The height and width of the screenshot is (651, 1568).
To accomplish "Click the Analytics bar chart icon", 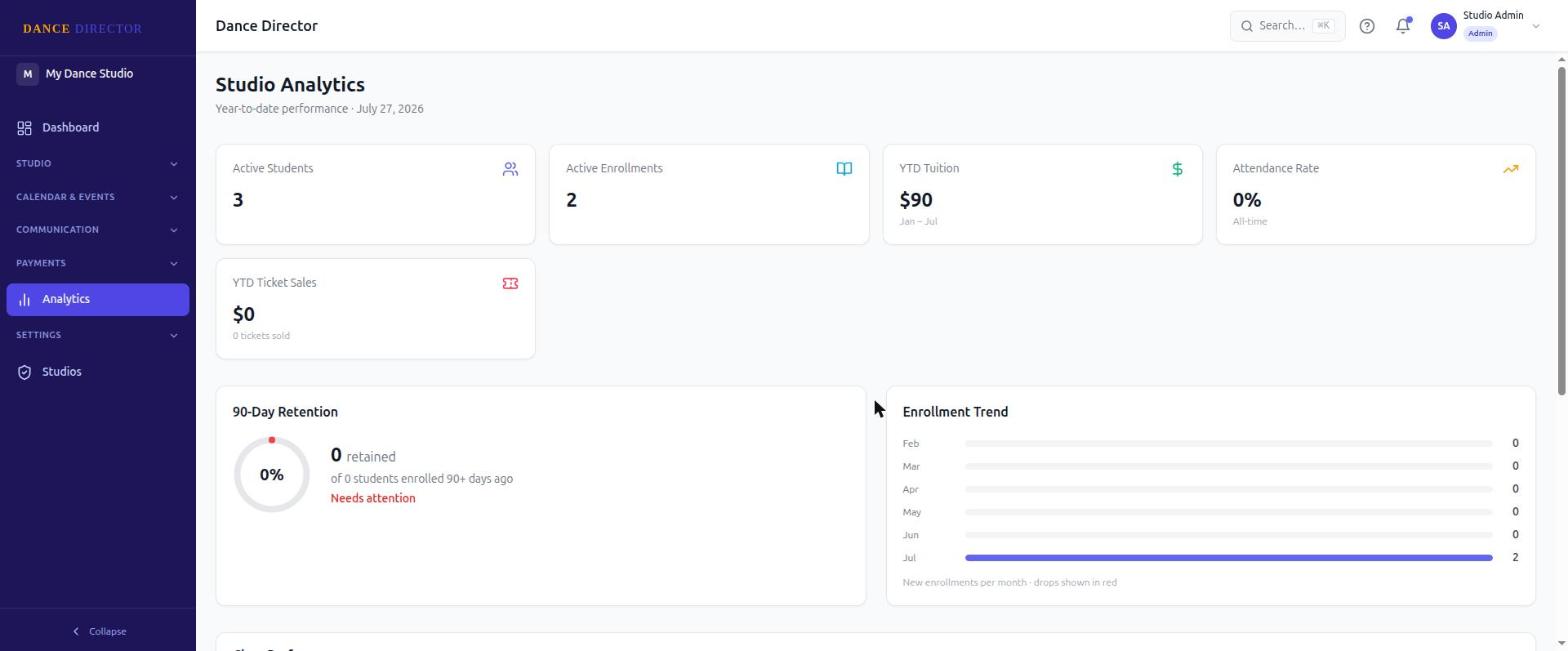I will point(24,300).
